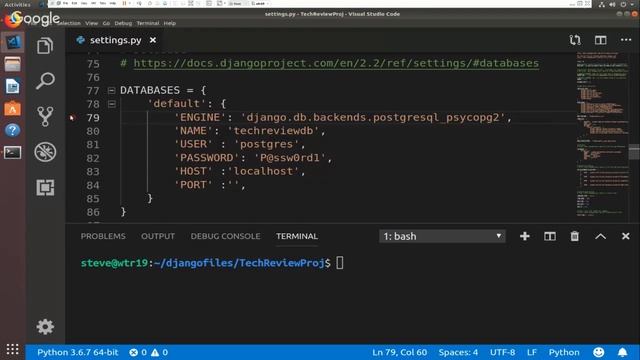Open the Explorer view in the activity bar
The height and width of the screenshot is (360, 640).
pos(45,46)
